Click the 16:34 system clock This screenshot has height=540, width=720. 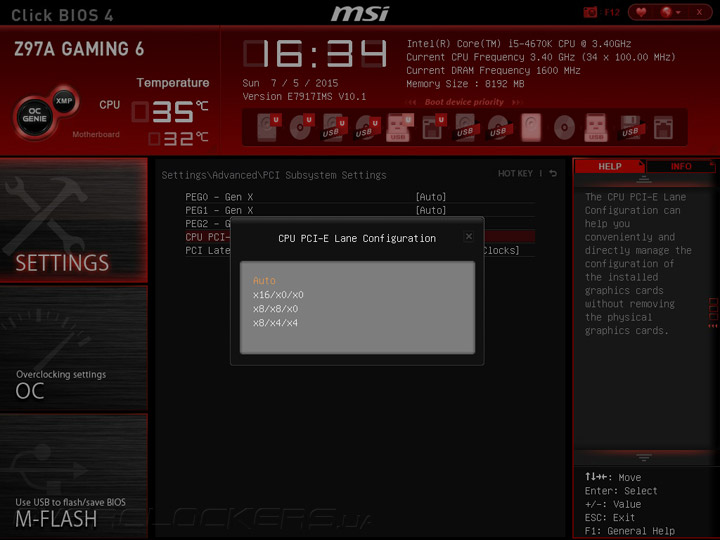coord(315,54)
